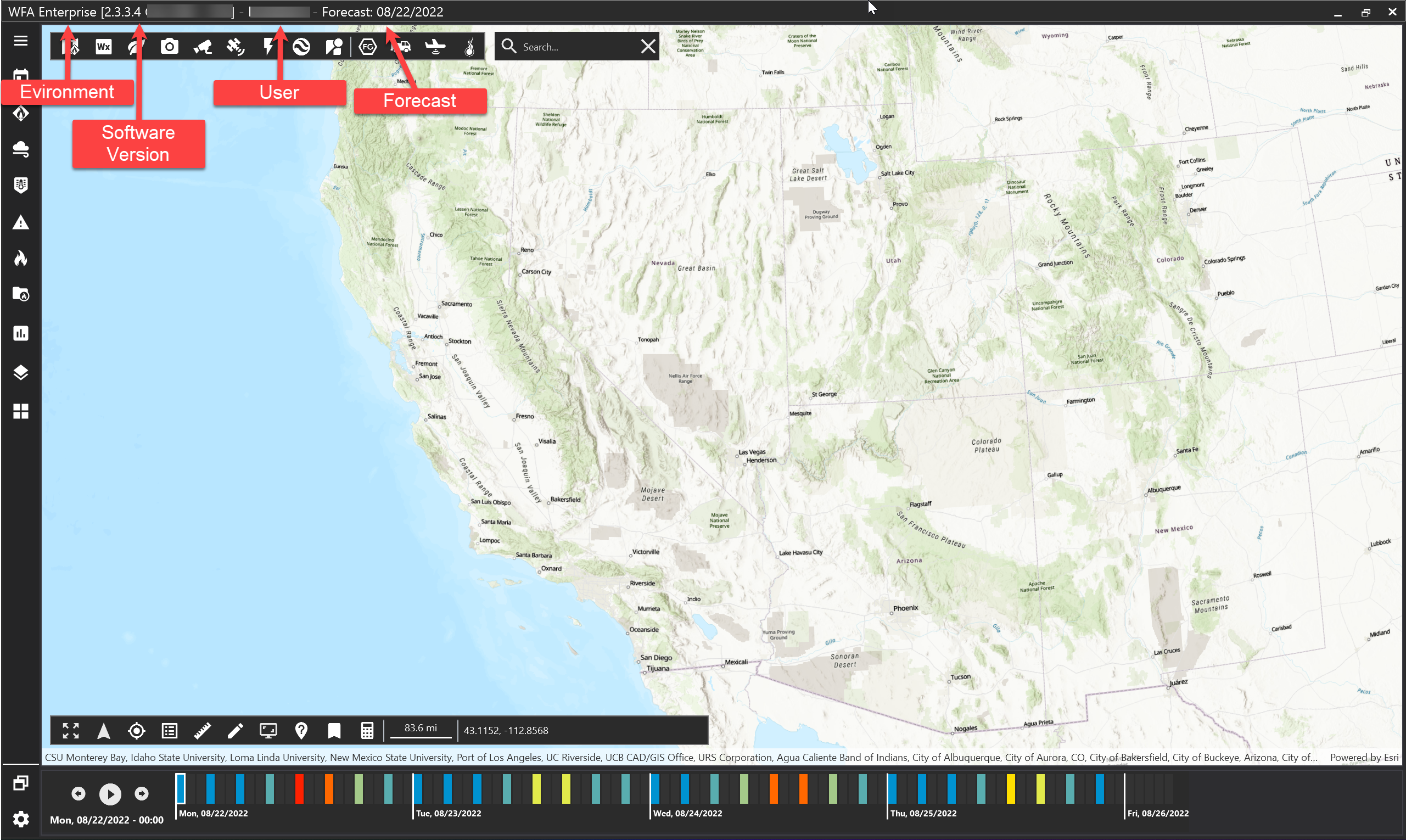
Task: Open the camera snapshot tool
Action: click(x=169, y=47)
